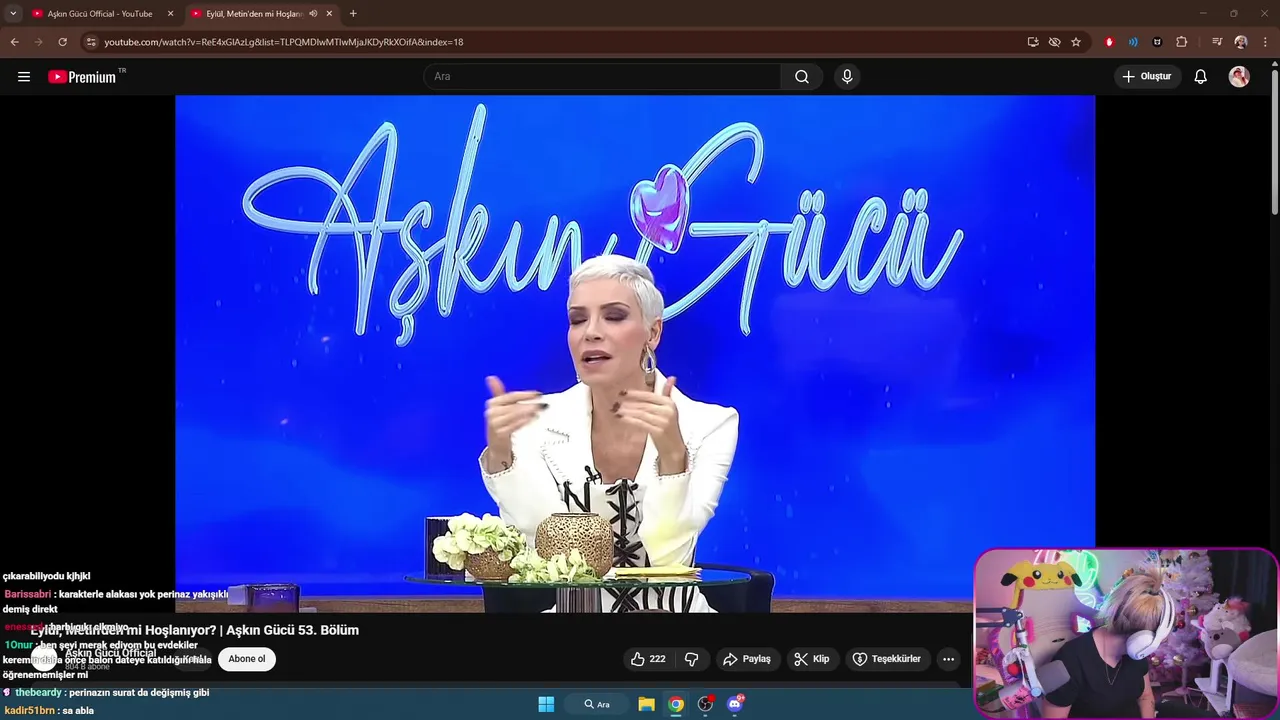Open Chrome media controls icon
1280x720 pixels.
point(1217,42)
